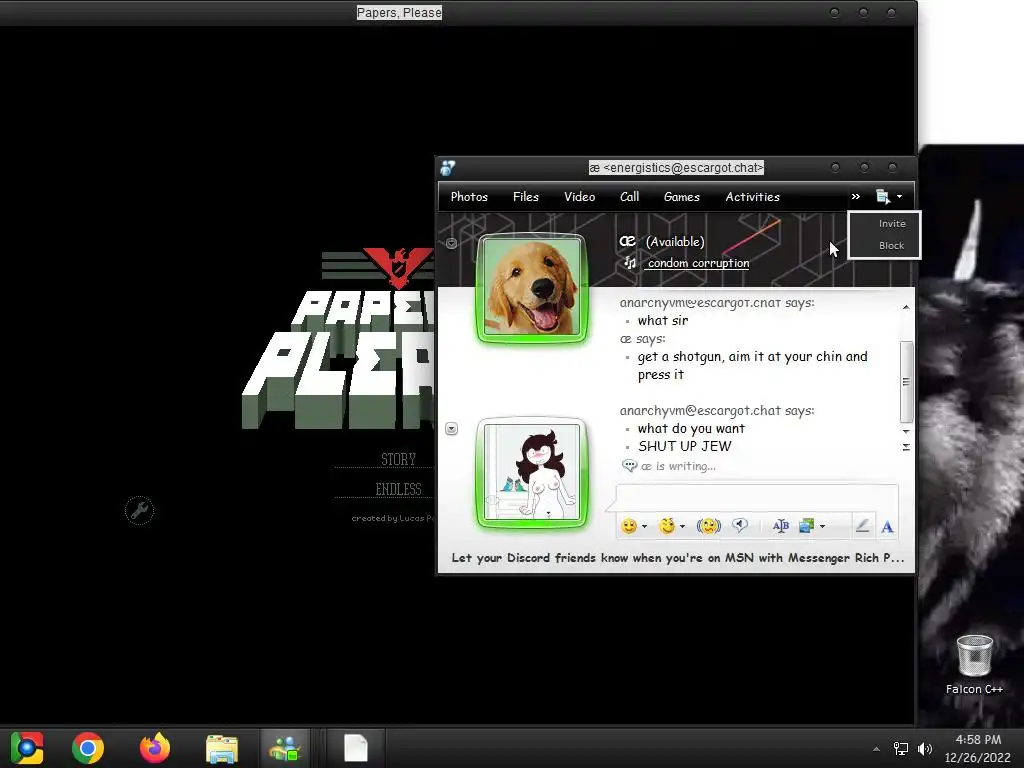Change the message font with AB icon
Screen dimensions: 1024x768
click(780, 526)
